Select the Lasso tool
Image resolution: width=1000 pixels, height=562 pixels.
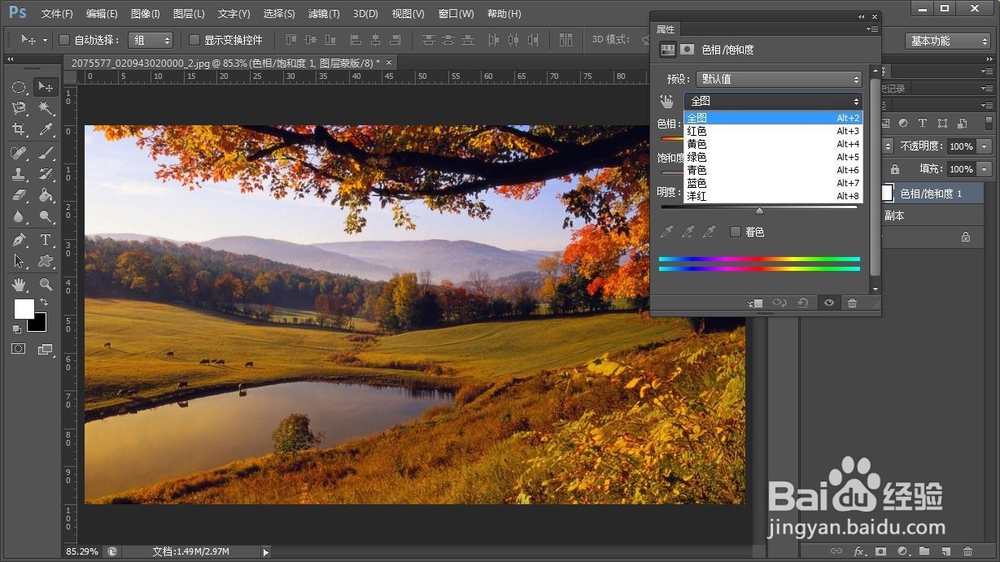pyautogui.click(x=18, y=108)
